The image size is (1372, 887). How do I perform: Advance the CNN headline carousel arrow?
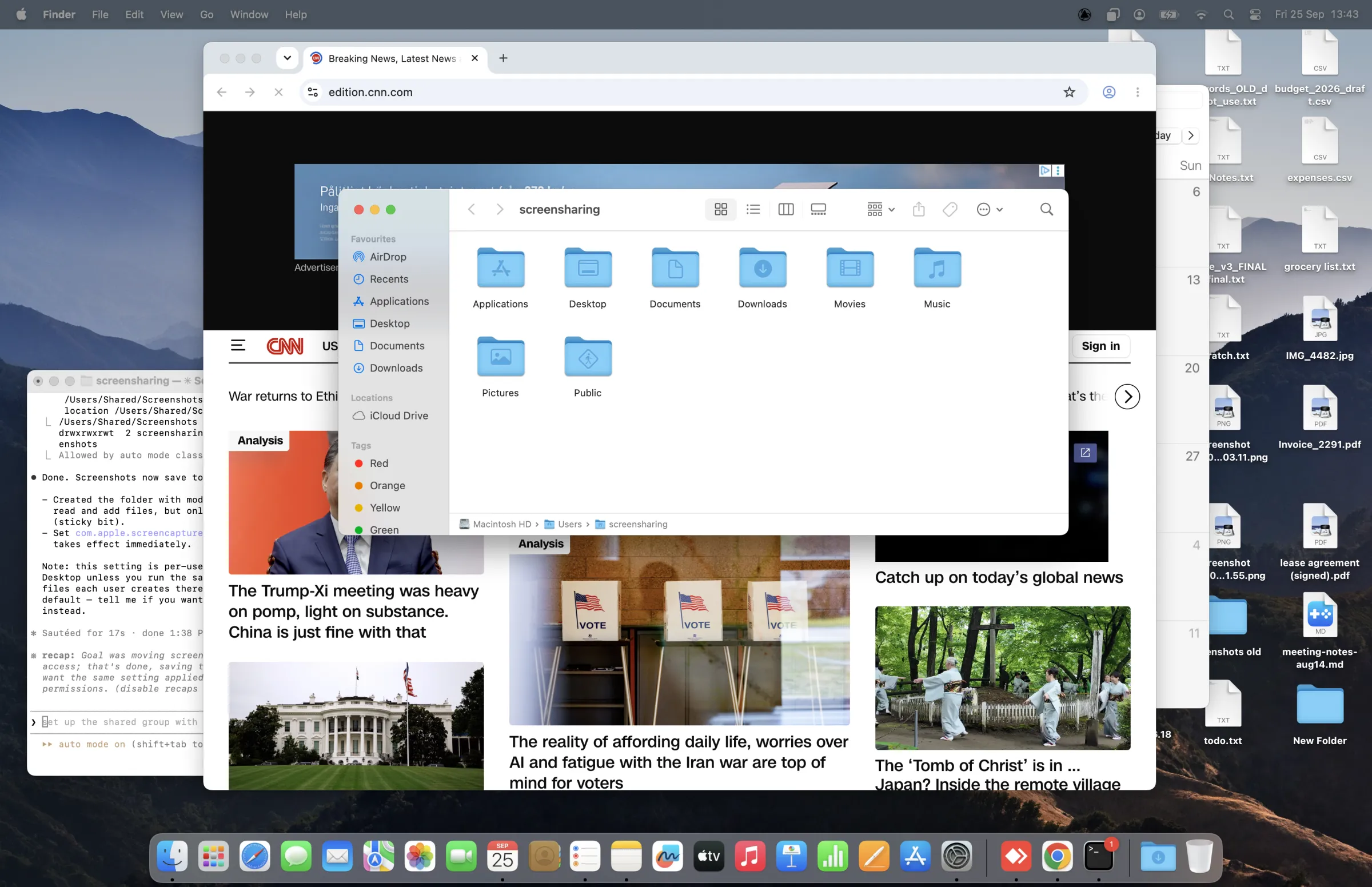(x=1127, y=396)
